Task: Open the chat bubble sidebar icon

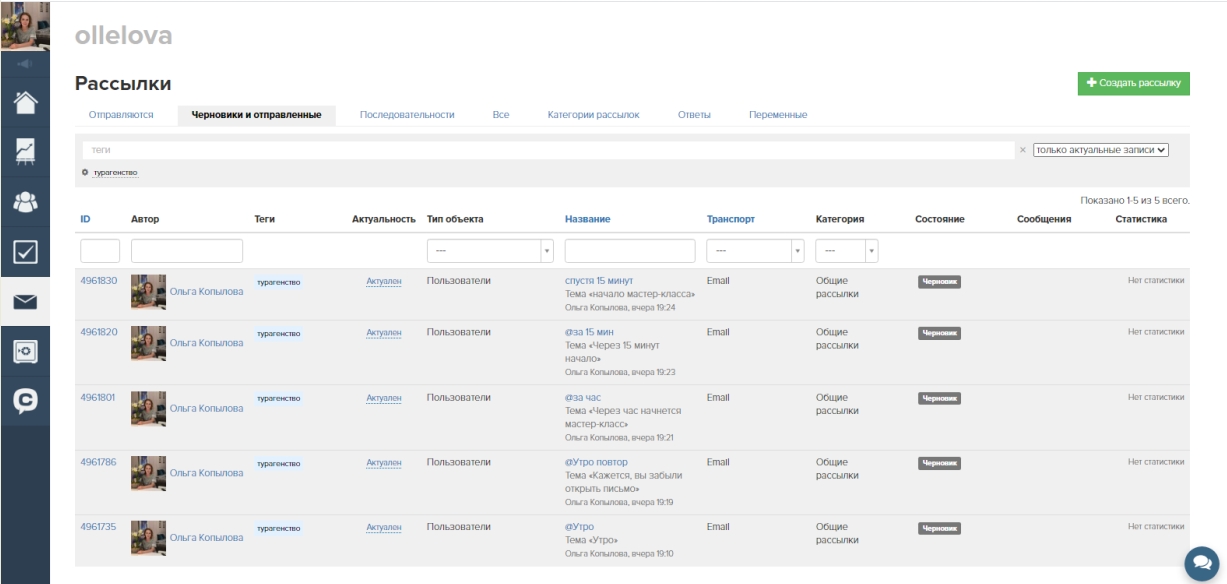Action: coord(24,400)
